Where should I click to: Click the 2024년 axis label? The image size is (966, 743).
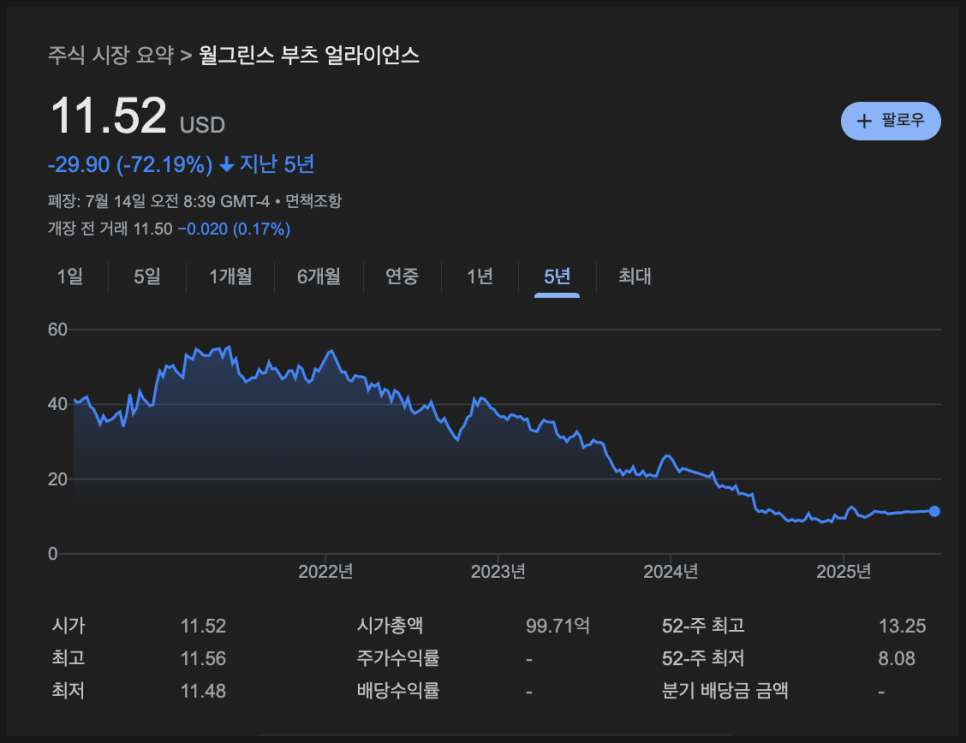670,572
